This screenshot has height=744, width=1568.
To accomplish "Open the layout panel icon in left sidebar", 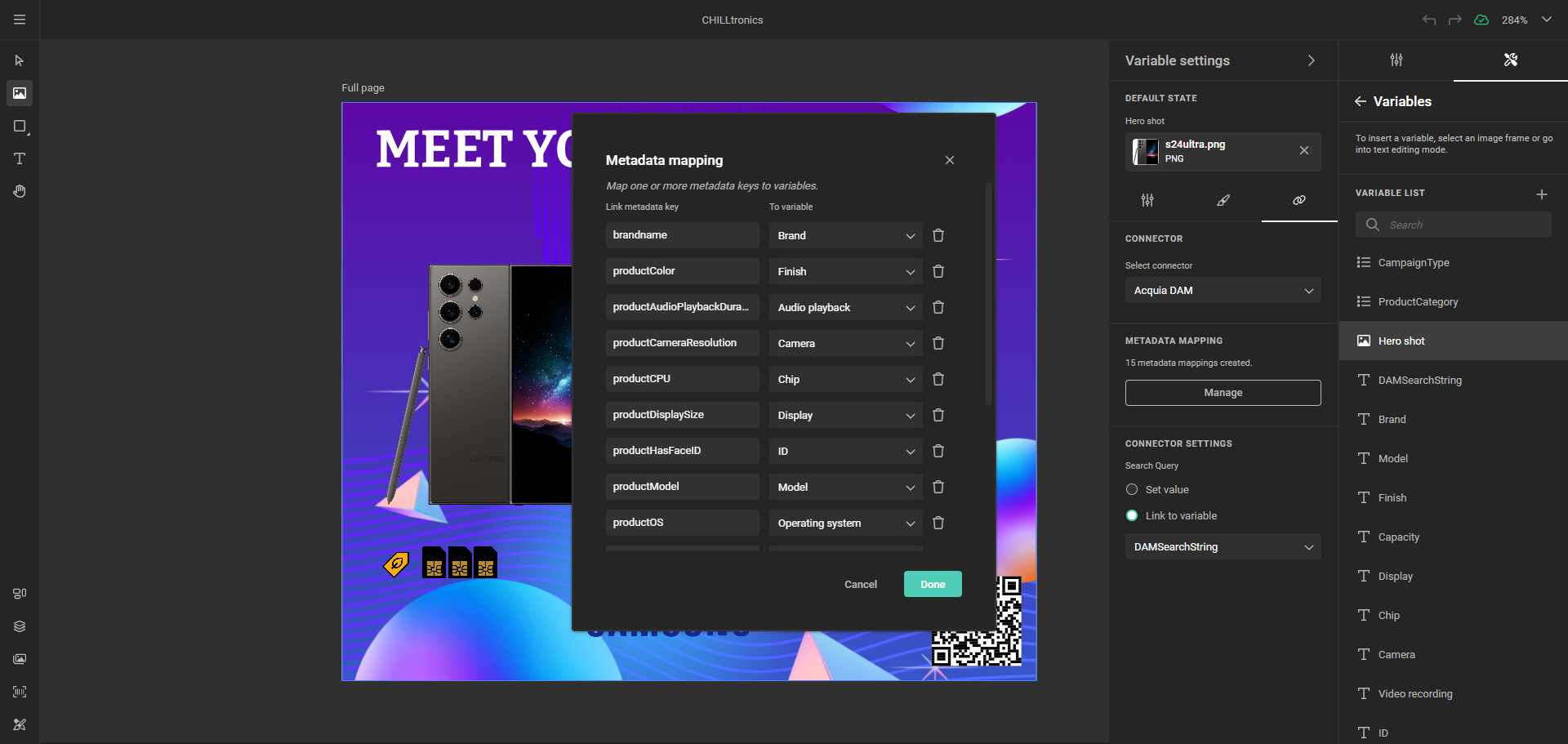I will [20, 594].
